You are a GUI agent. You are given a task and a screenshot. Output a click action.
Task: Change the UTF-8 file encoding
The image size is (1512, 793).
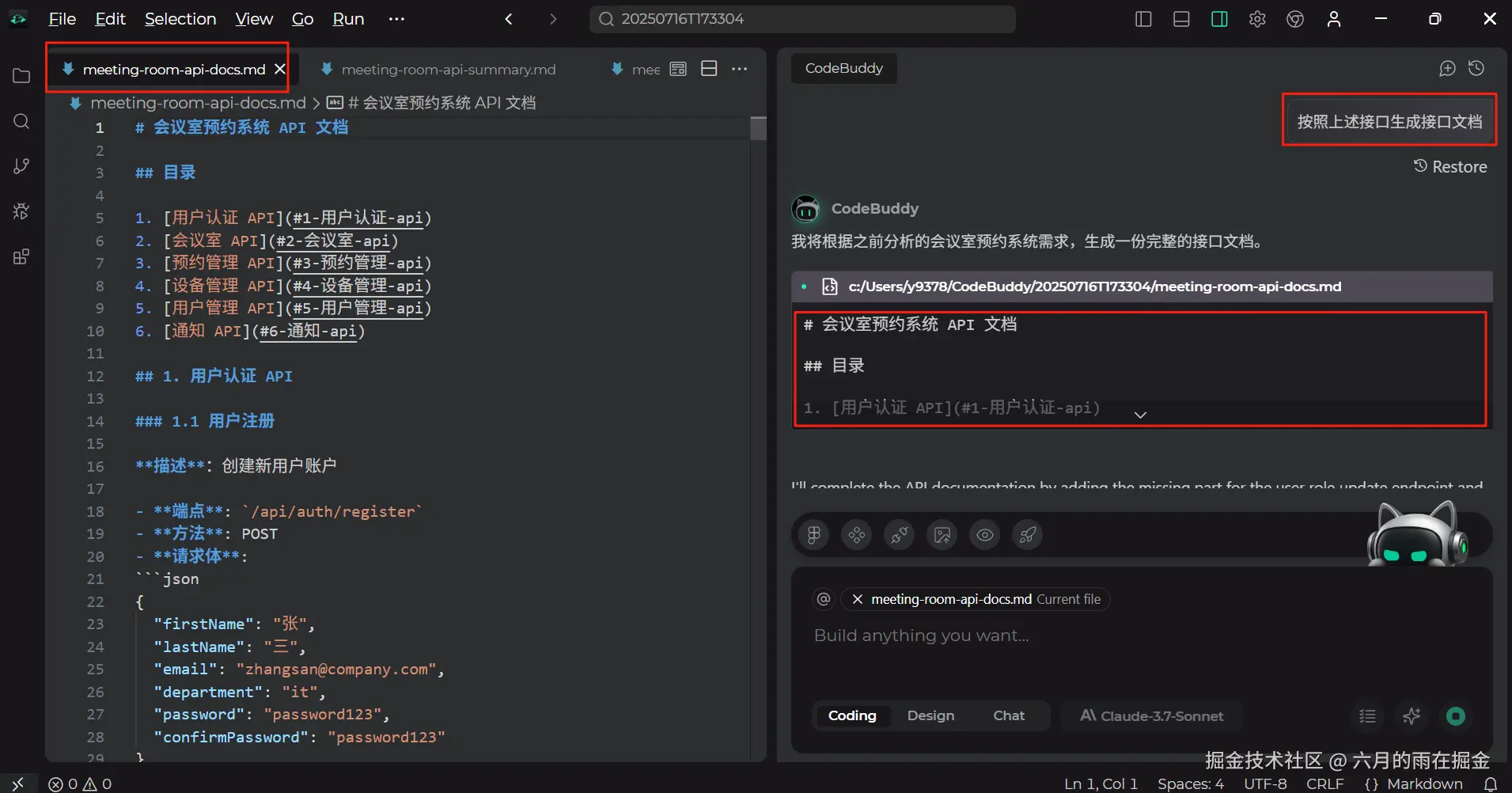pos(1265,784)
